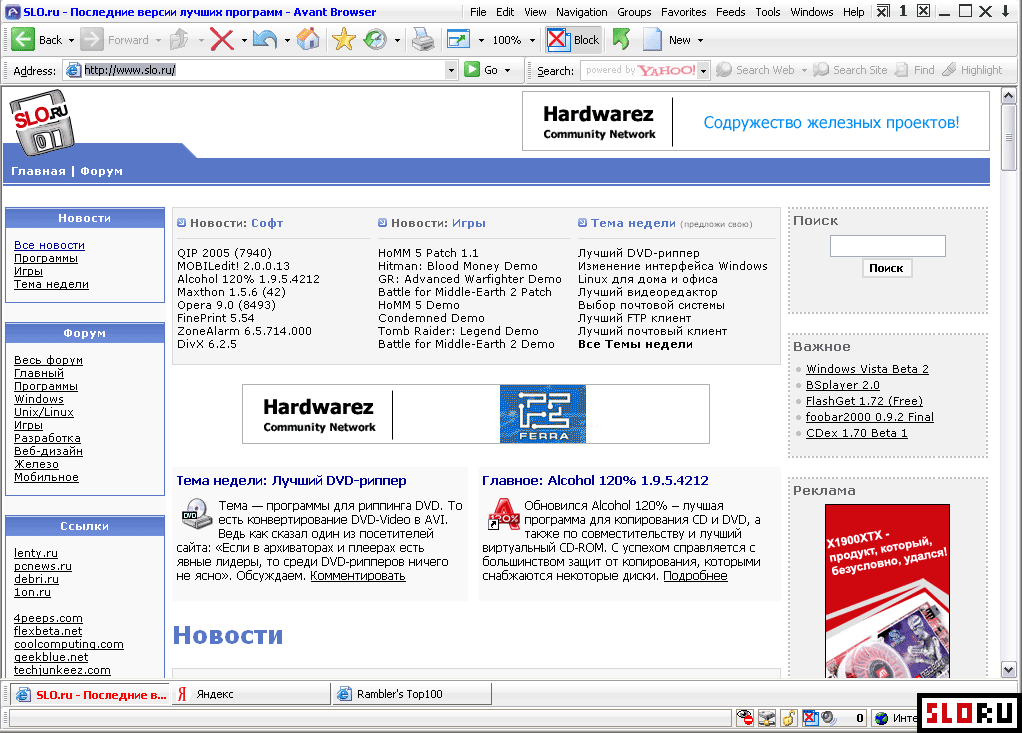This screenshot has width=1022, height=733.
Task: Expand the Stop button dropdown arrow
Action: [244, 40]
